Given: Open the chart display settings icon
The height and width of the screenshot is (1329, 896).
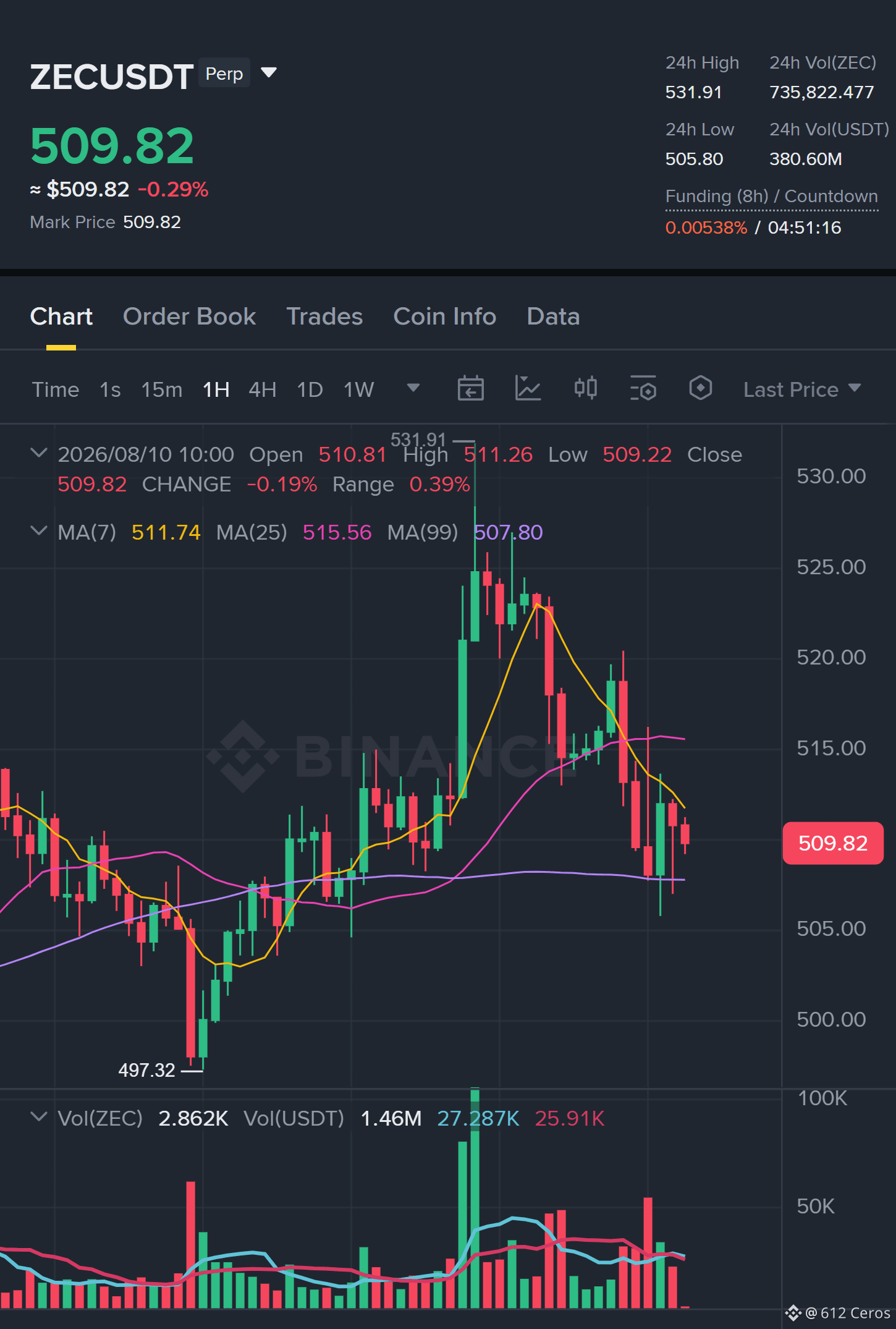Looking at the screenshot, I should pyautogui.click(x=643, y=389).
